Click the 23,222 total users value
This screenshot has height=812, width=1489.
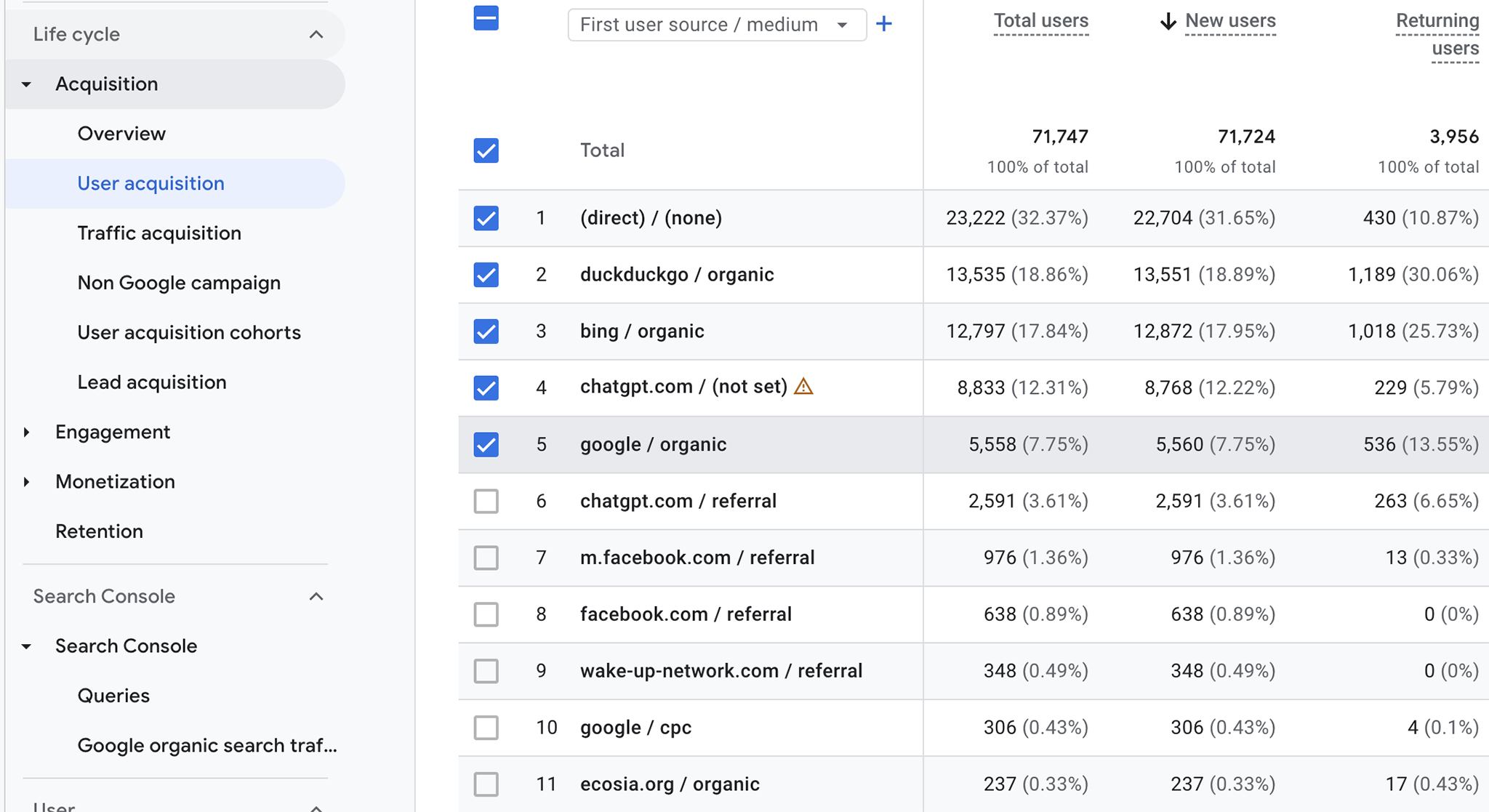point(975,218)
